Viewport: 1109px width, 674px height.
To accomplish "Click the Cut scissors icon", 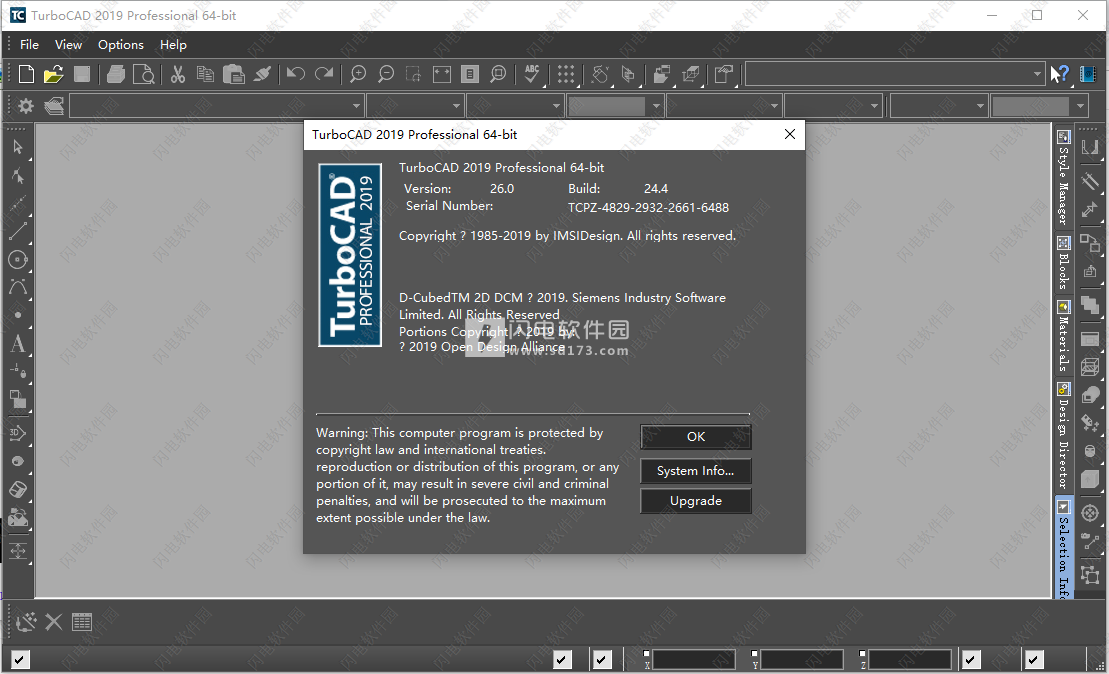I will tap(178, 74).
